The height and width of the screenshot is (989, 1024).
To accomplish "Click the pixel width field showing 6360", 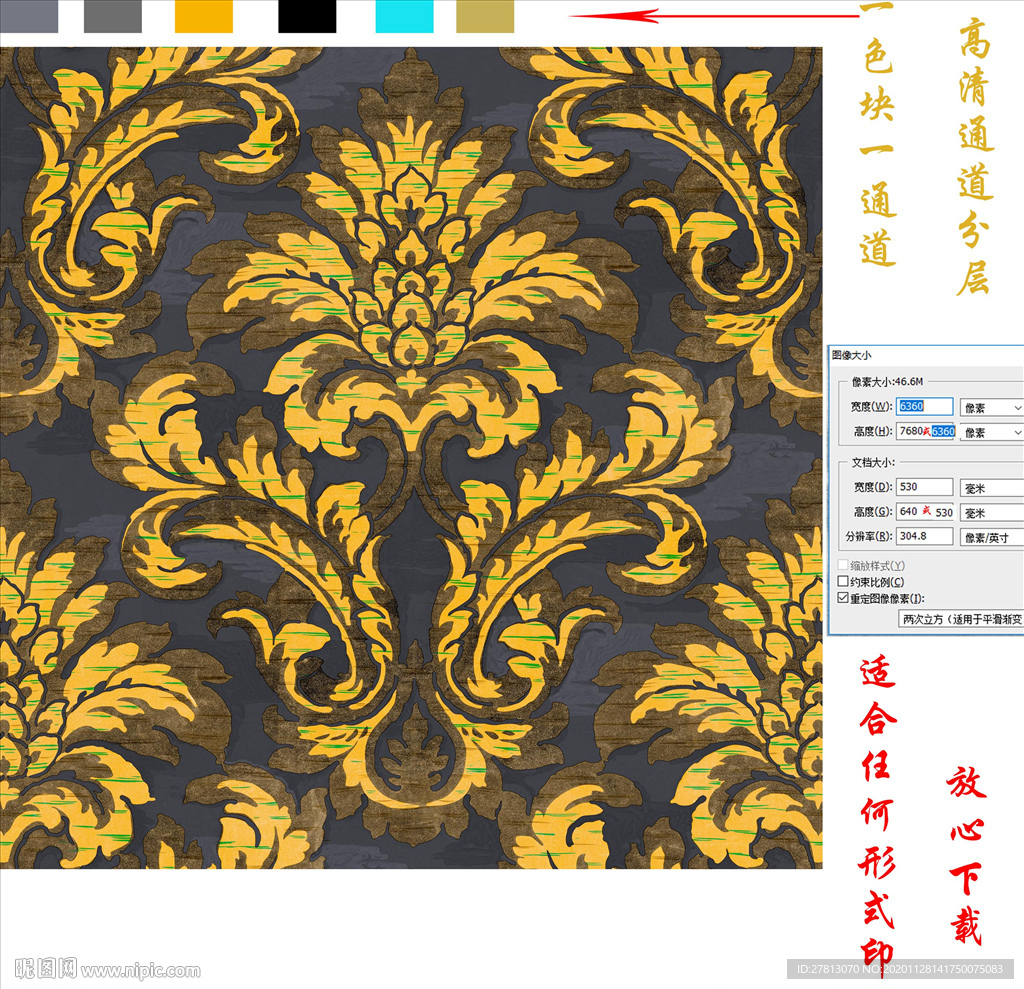I will click(924, 406).
